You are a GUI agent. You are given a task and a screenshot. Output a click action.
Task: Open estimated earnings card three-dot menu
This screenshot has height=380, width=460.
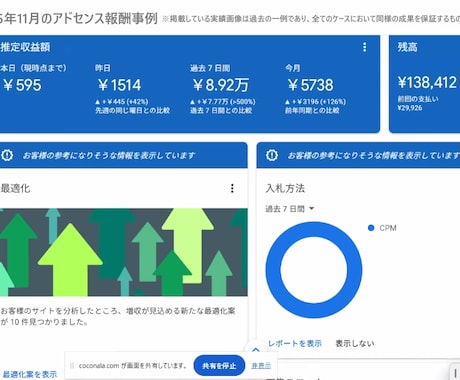click(364, 47)
